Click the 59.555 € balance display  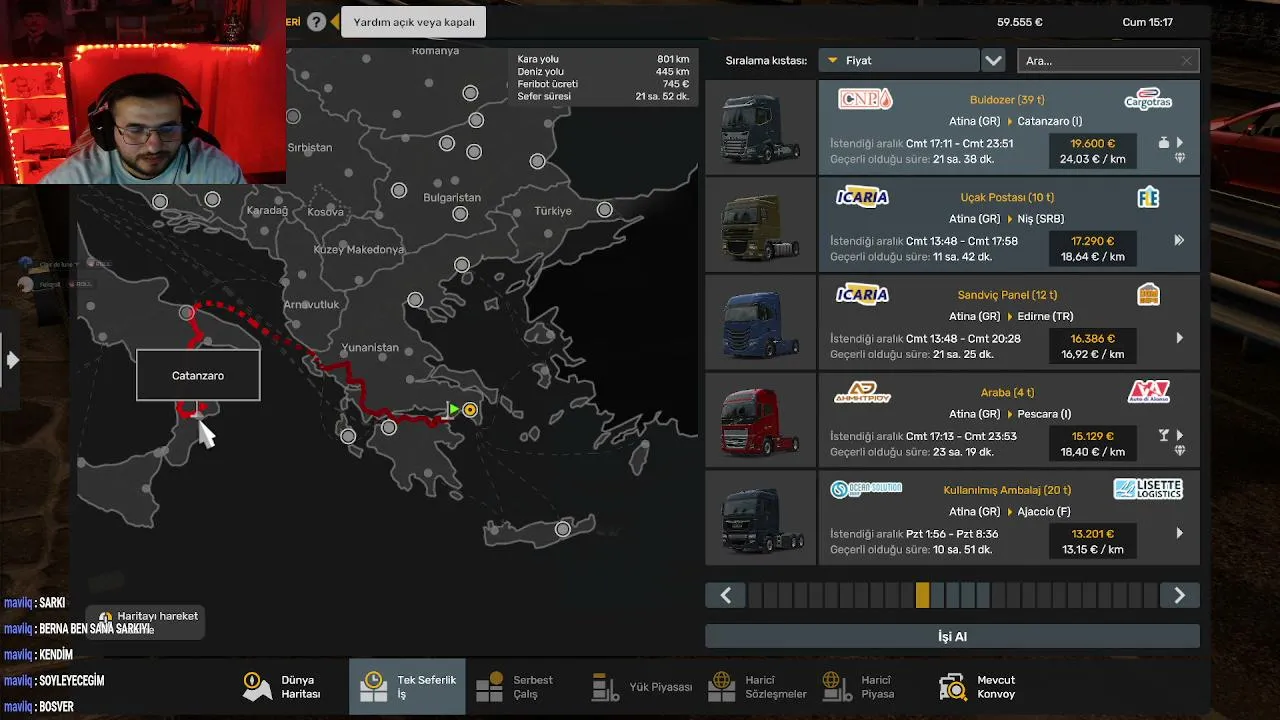(x=1020, y=22)
